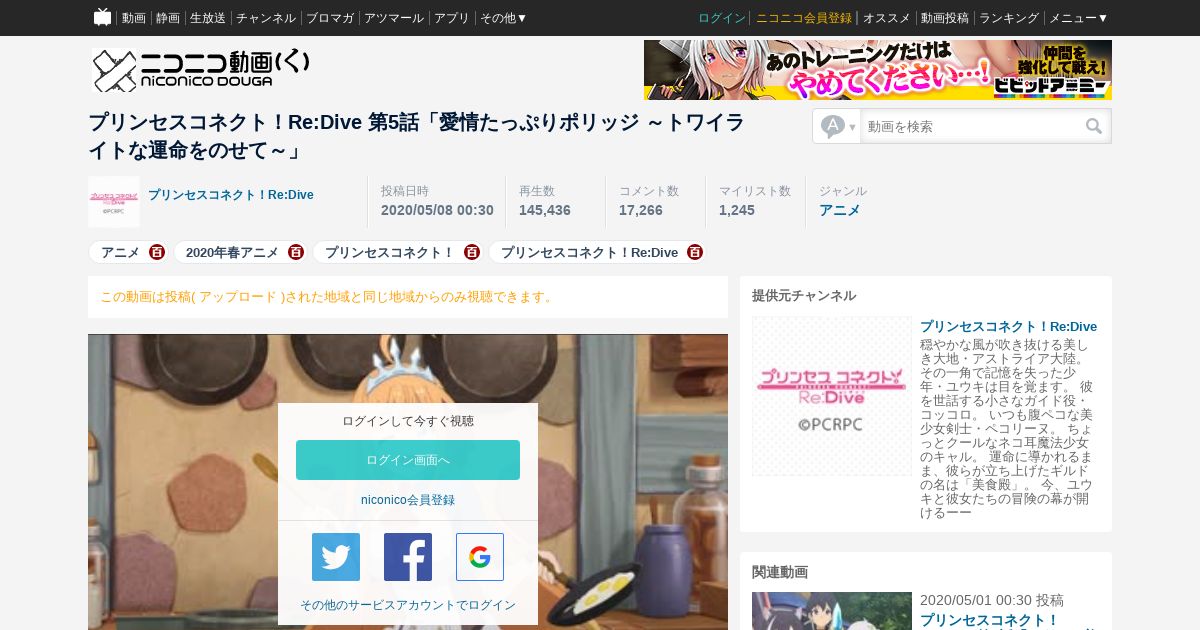Click the banner advertisement at the top
The image size is (1200, 630).
tap(878, 70)
